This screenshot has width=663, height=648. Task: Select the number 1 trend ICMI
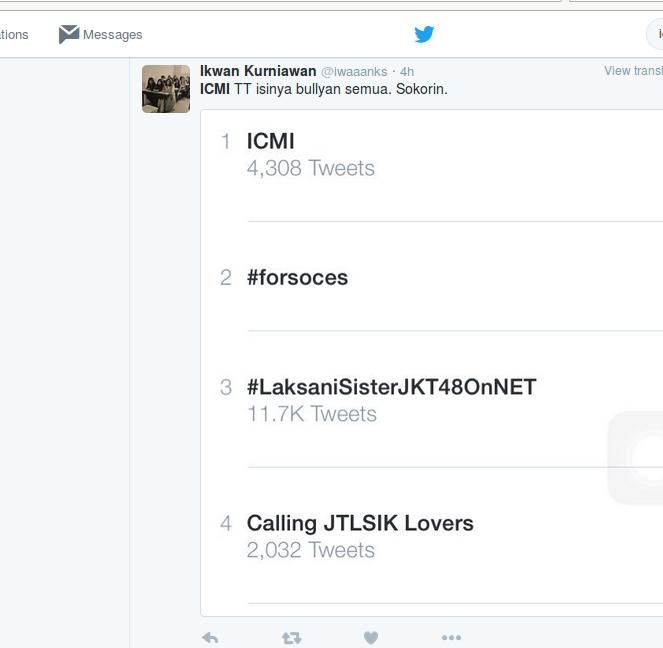[x=270, y=141]
